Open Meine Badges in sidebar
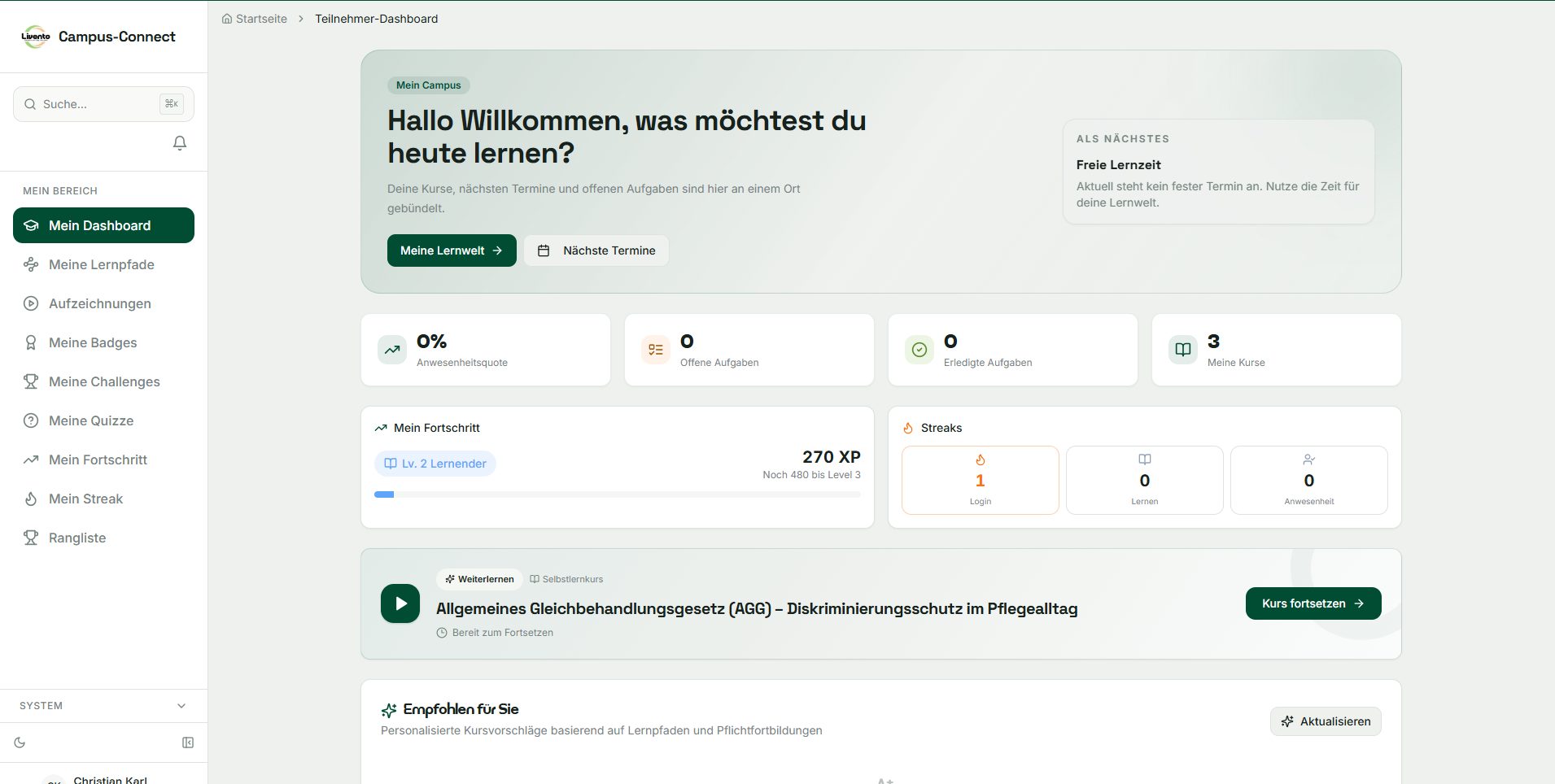The height and width of the screenshot is (784, 1555). (x=103, y=342)
